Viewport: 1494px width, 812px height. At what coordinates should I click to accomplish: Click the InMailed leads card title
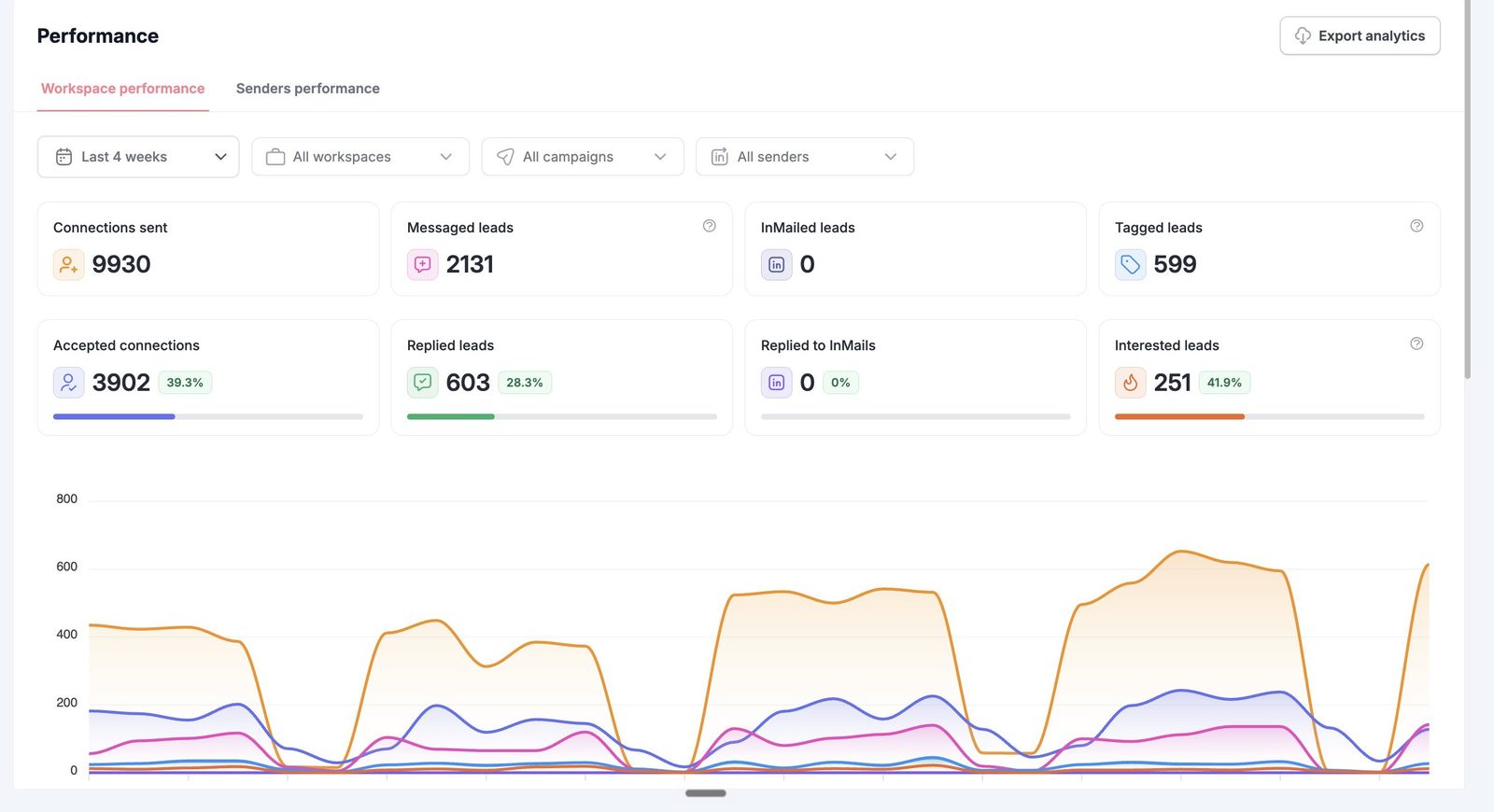[808, 228]
